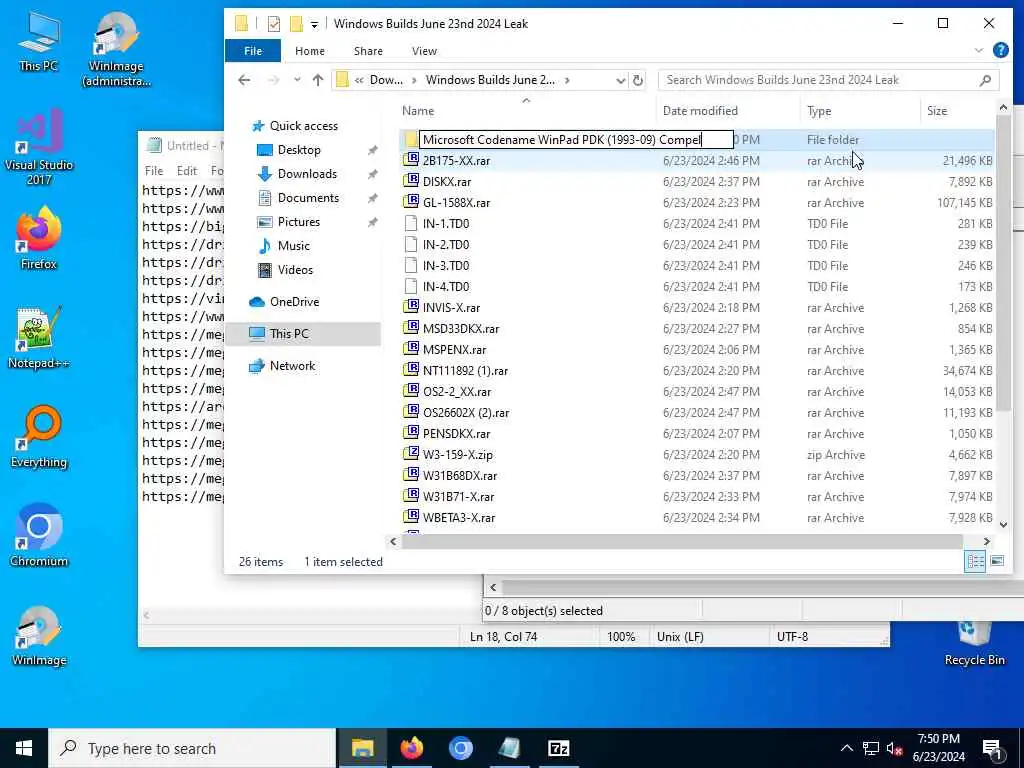Click the Explorer help question mark icon
The width and height of the screenshot is (1024, 768).
pos(1000,50)
